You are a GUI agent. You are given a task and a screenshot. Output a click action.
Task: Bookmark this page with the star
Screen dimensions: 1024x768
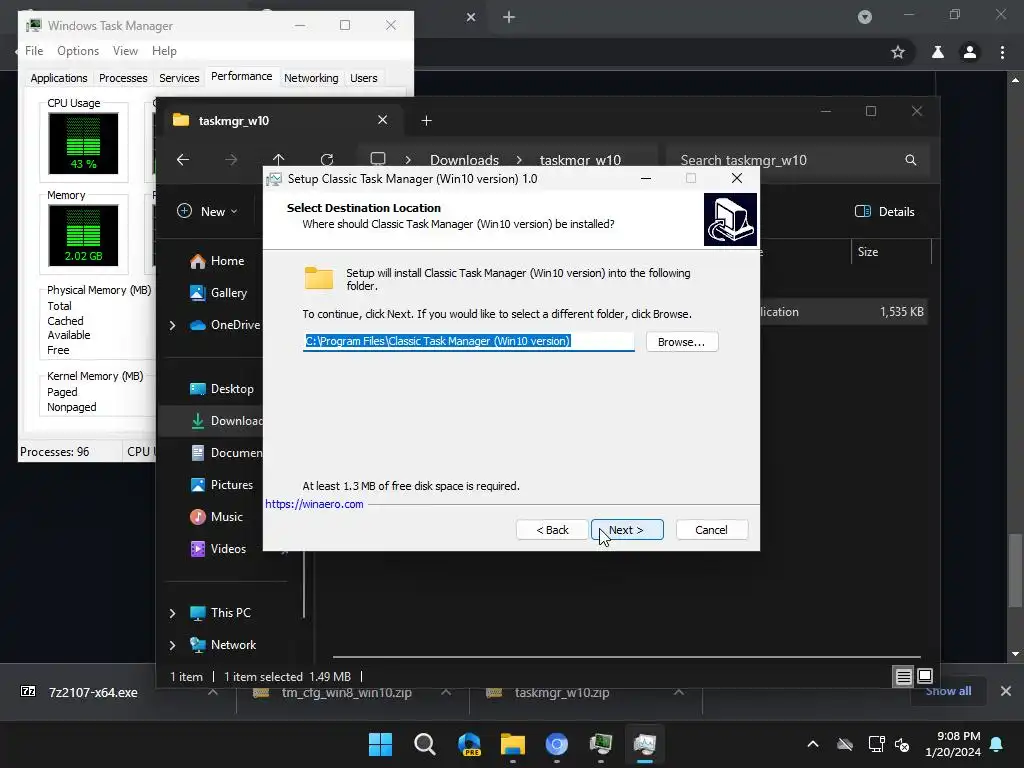tap(898, 52)
